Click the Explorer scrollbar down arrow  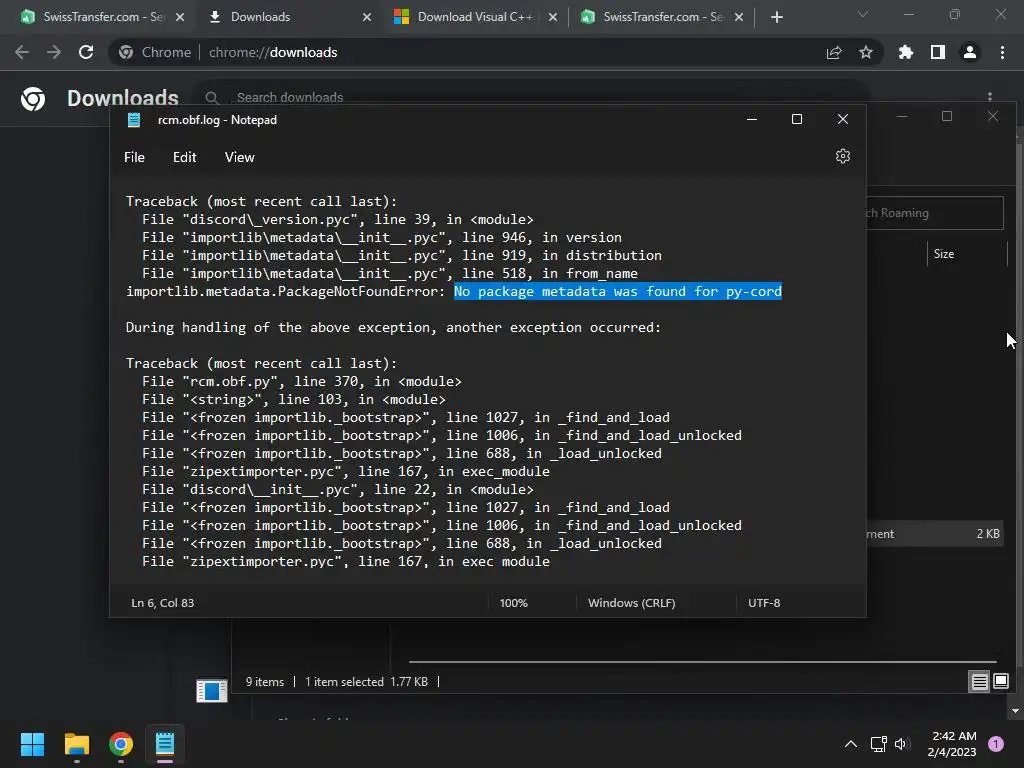[x=1014, y=711]
